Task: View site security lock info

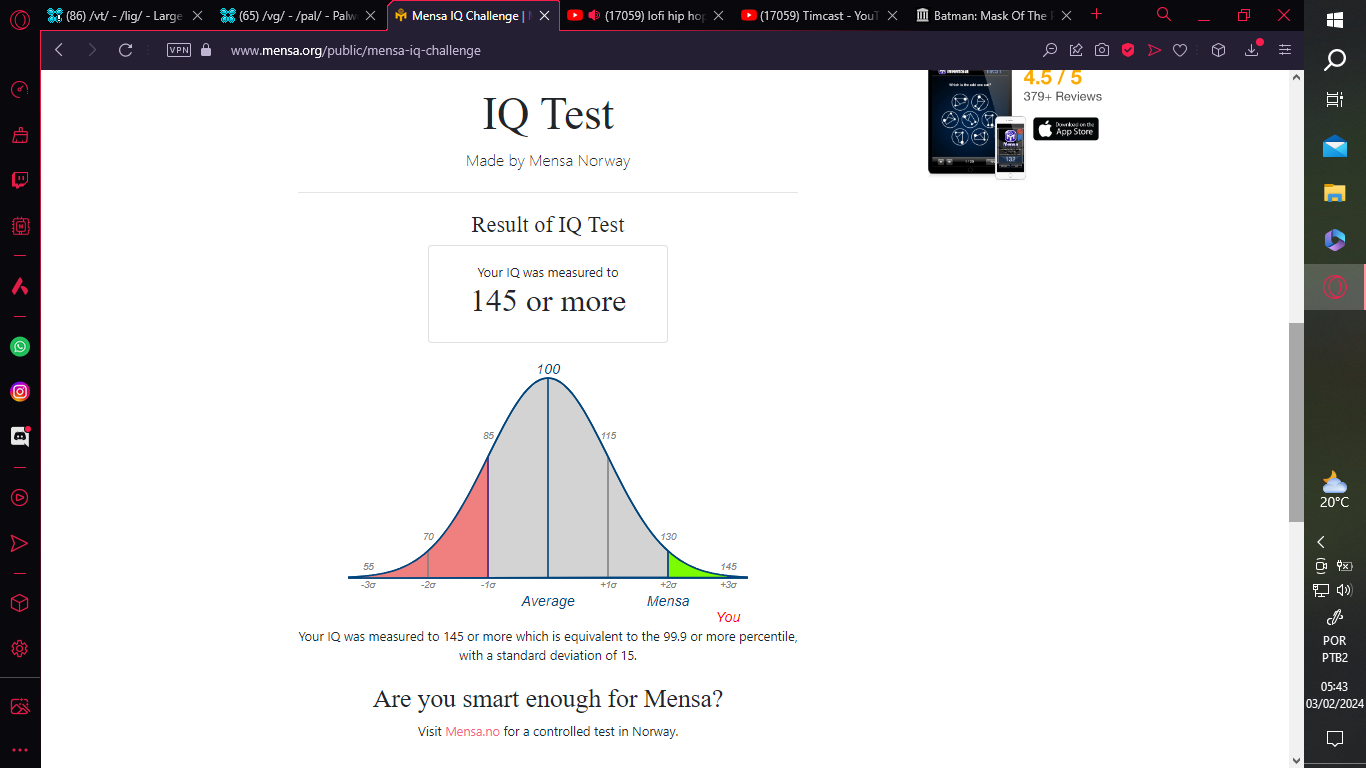Action: pos(207,50)
